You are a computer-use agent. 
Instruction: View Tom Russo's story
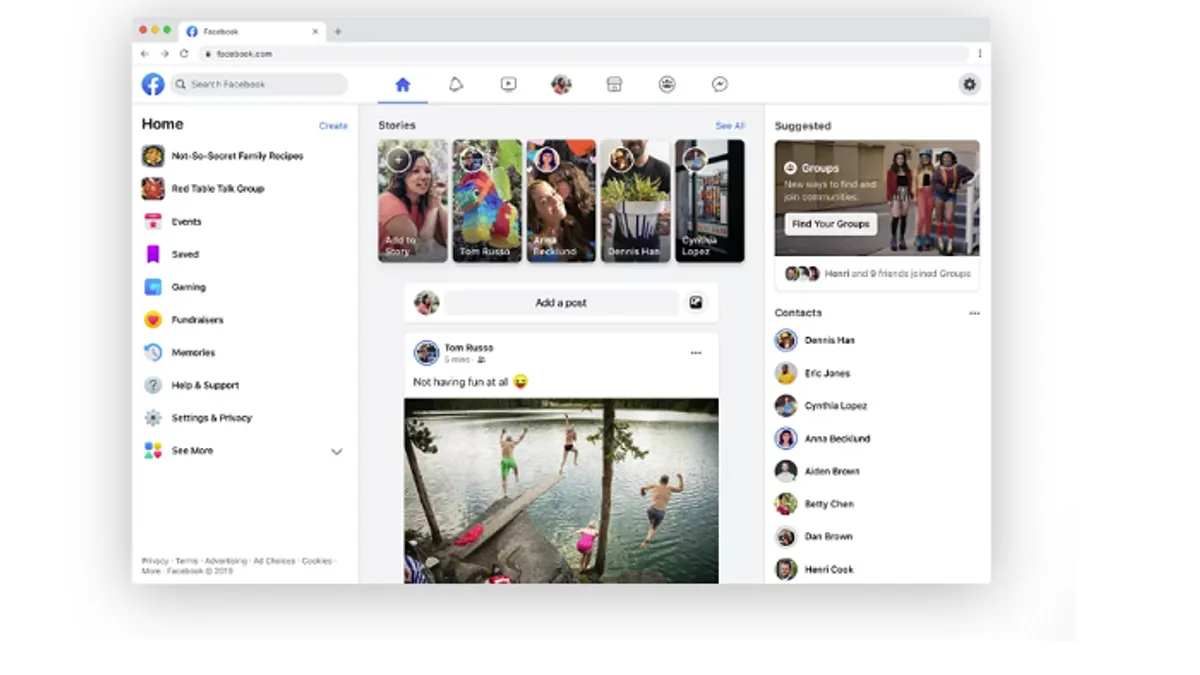[487, 201]
